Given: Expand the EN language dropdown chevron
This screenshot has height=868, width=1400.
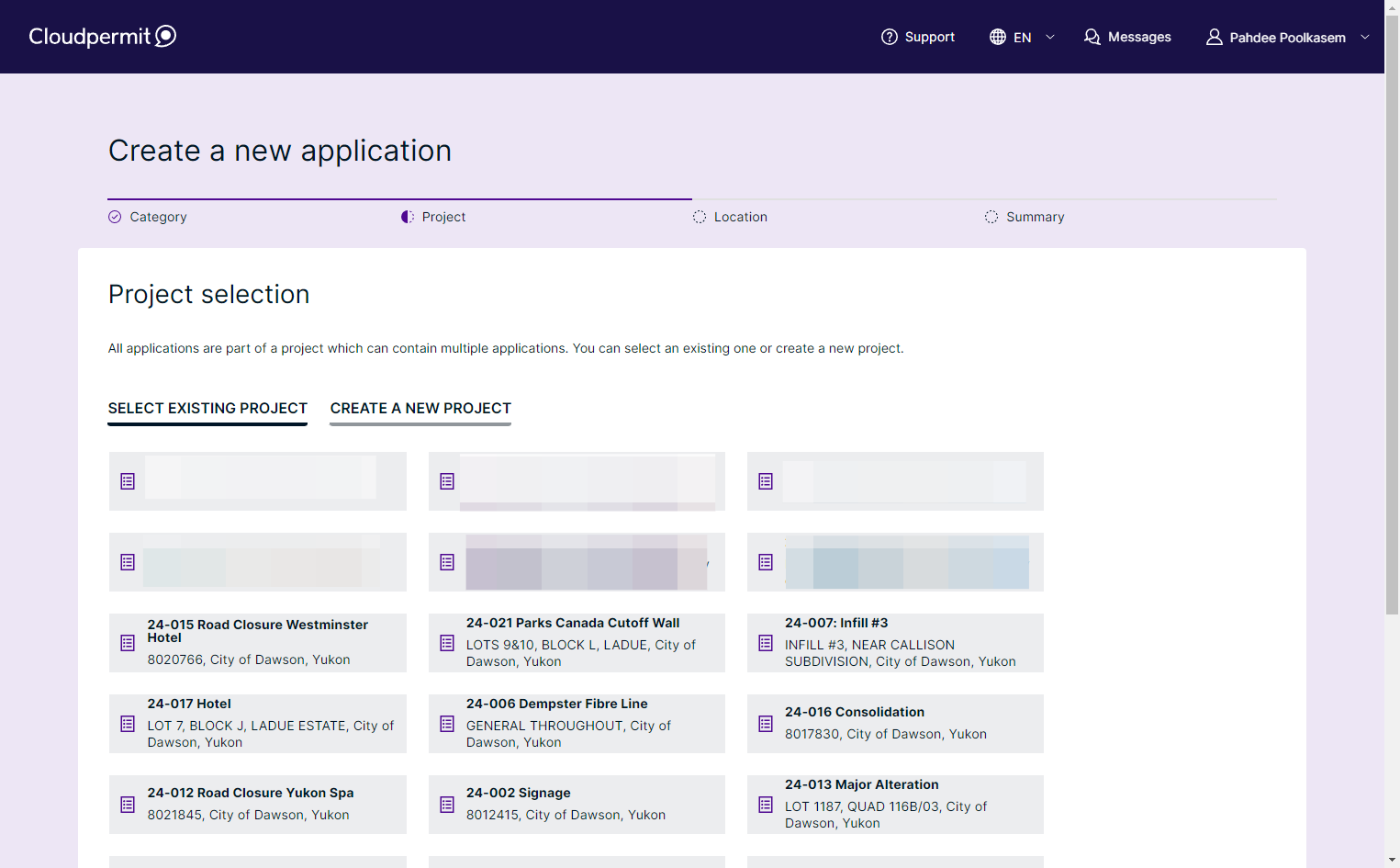Looking at the screenshot, I should [x=1050, y=37].
